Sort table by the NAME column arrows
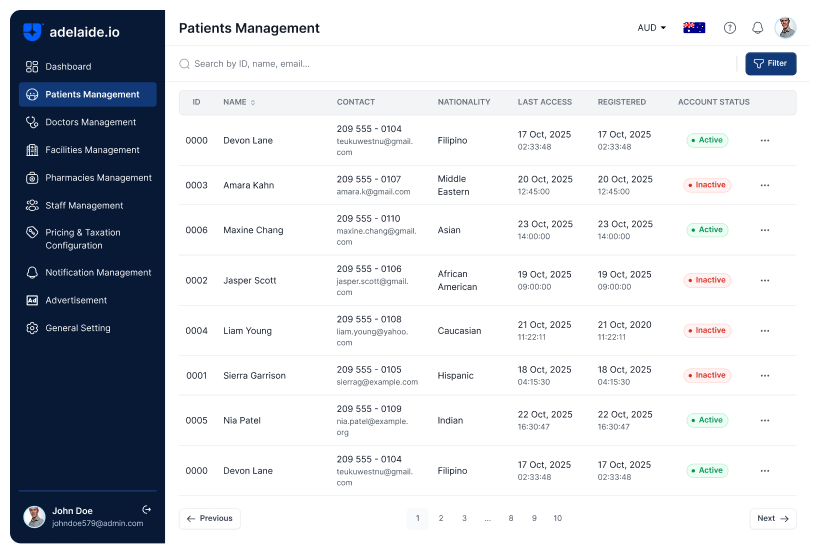Image resolution: width=820 pixels, height=554 pixels. (x=253, y=102)
